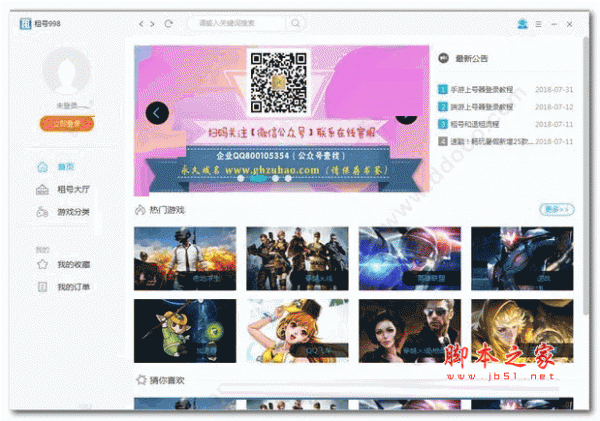Click the 最新公告 heading text

tap(471, 59)
